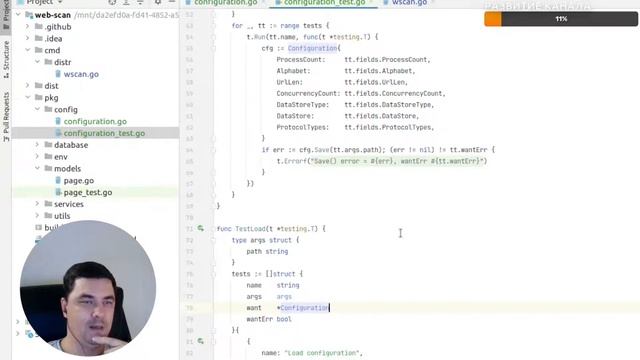
Task: Click the wscan.go file icon in the project tree
Action: (x=58, y=74)
